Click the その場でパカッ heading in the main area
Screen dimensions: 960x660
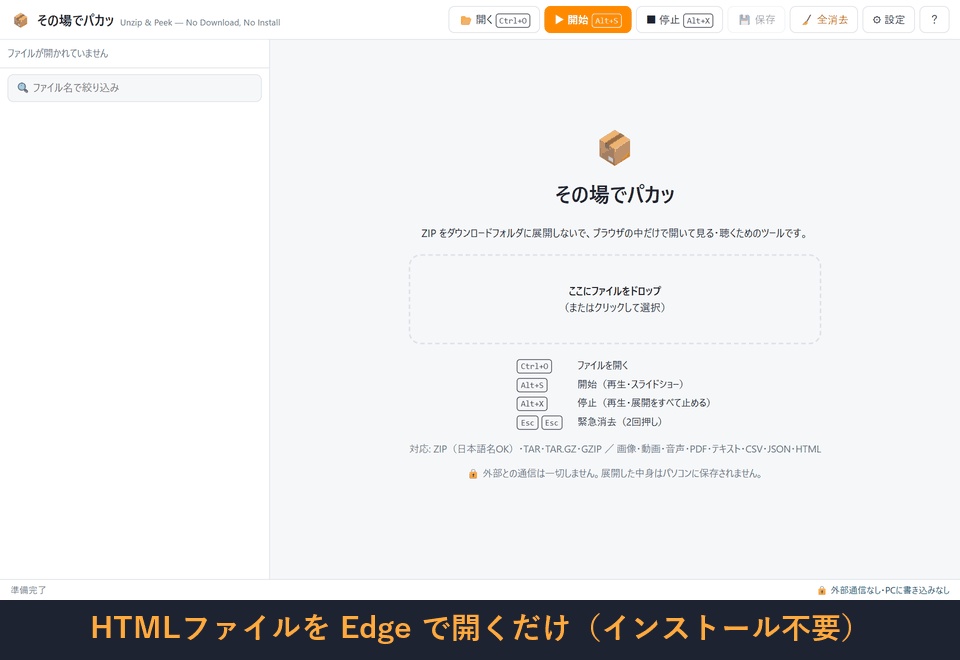[615, 194]
